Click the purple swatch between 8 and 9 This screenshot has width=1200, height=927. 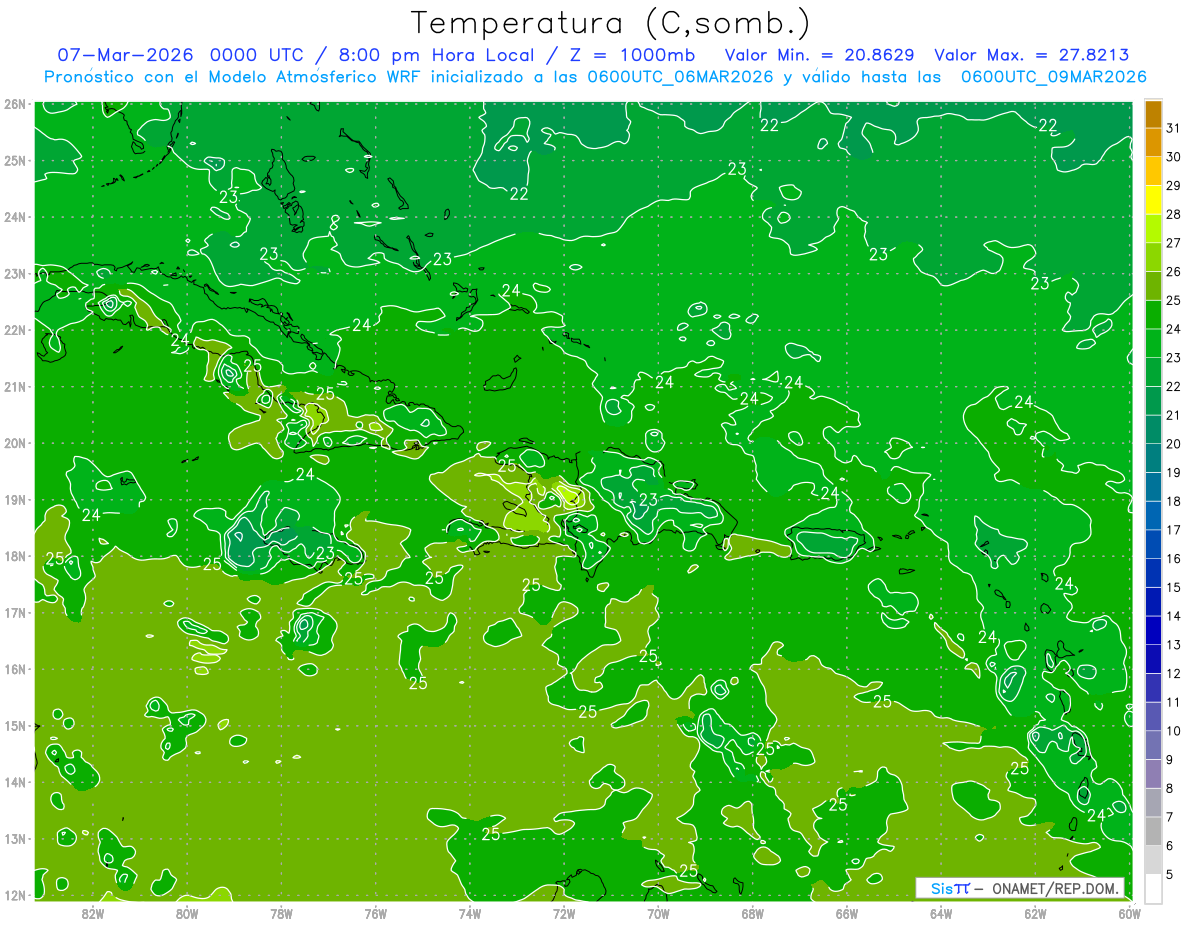[1153, 774]
